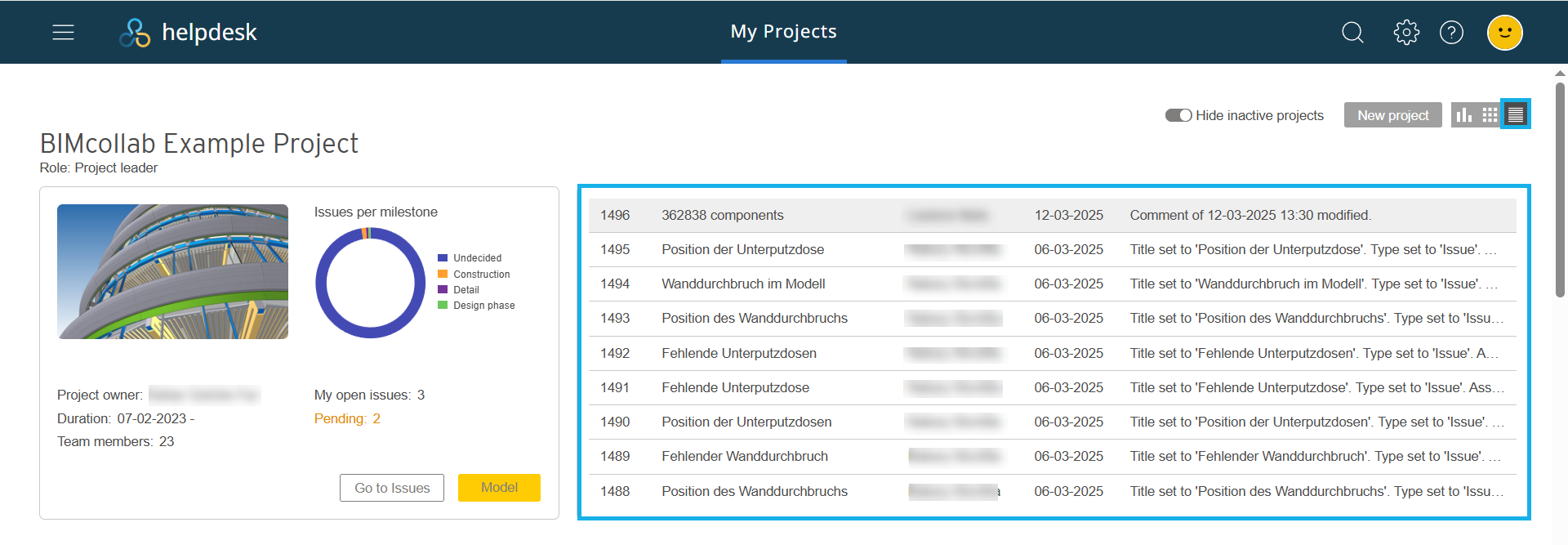Click date 06-03-2025 in row 1489
The width and height of the screenshot is (1568, 545).
pyautogui.click(x=1068, y=456)
